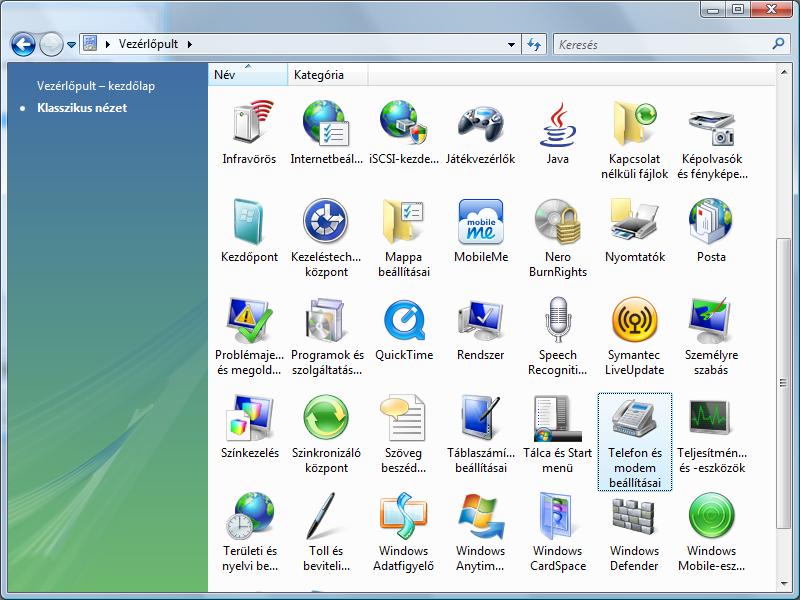
Task: Open the address bar history dropdown arrow
Action: click(511, 45)
